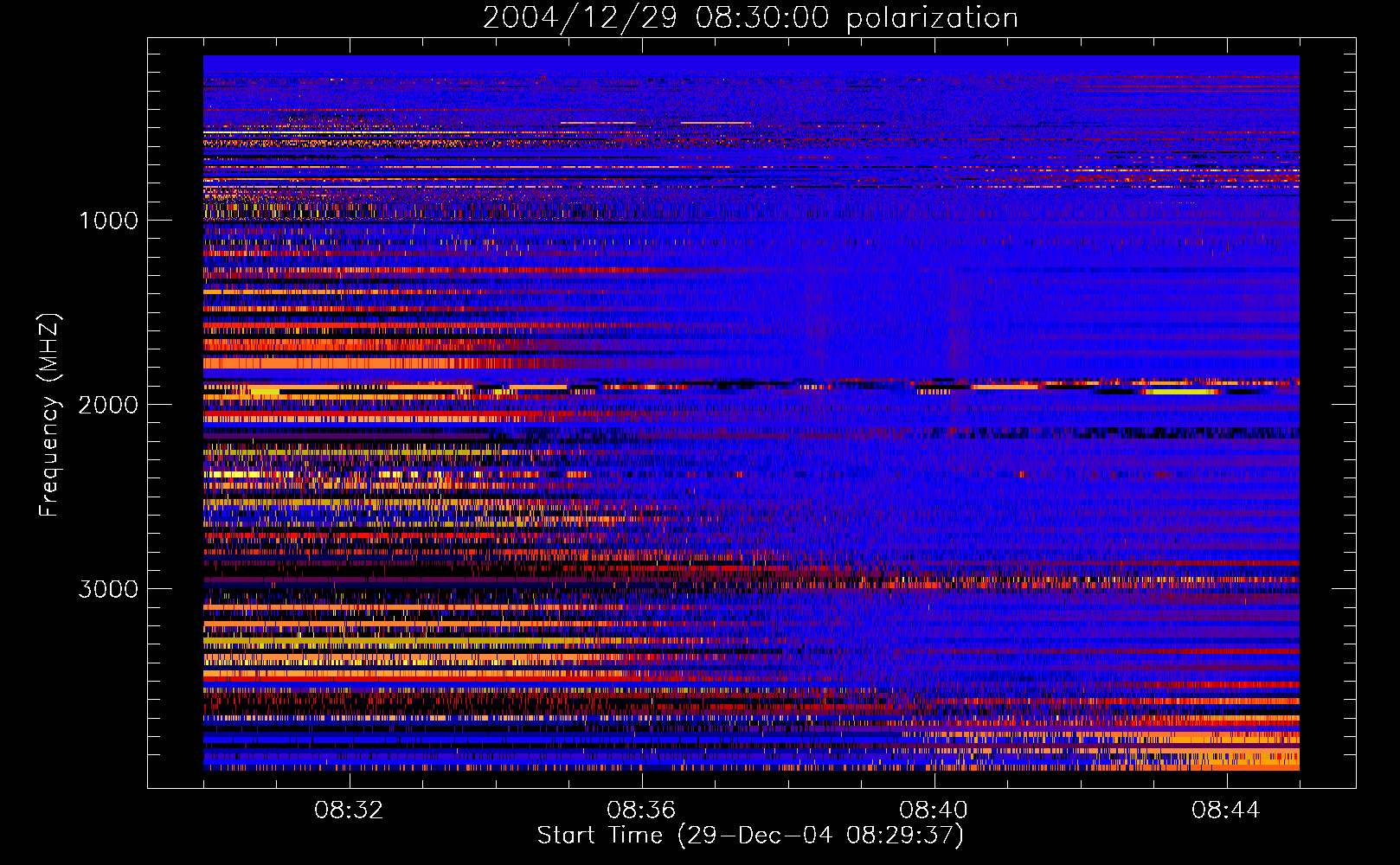Click the plot title '2004/12/29 08:30:00 polarization'
1400x865 pixels.
coord(750,18)
